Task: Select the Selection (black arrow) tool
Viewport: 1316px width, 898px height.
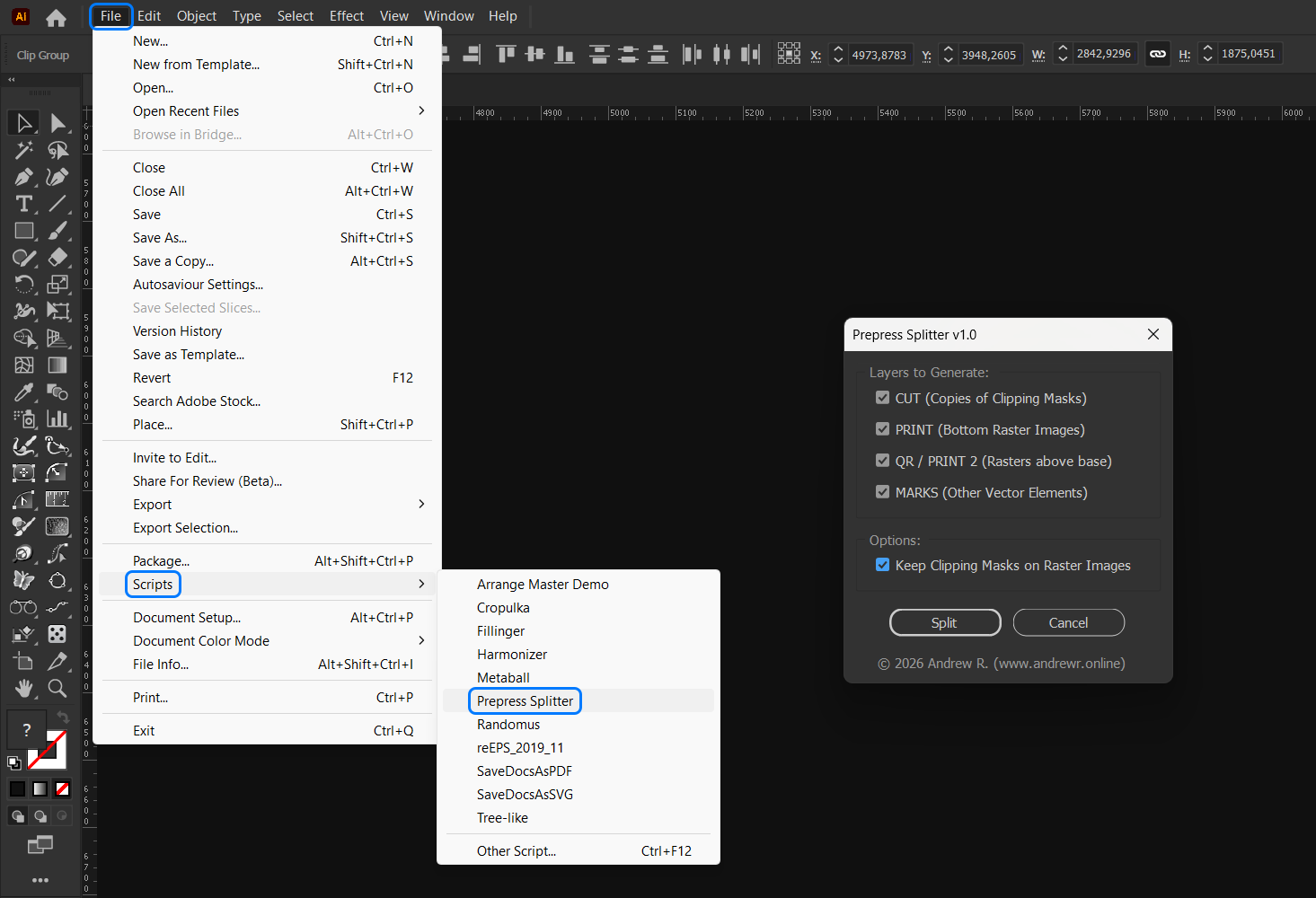Action: 24,123
